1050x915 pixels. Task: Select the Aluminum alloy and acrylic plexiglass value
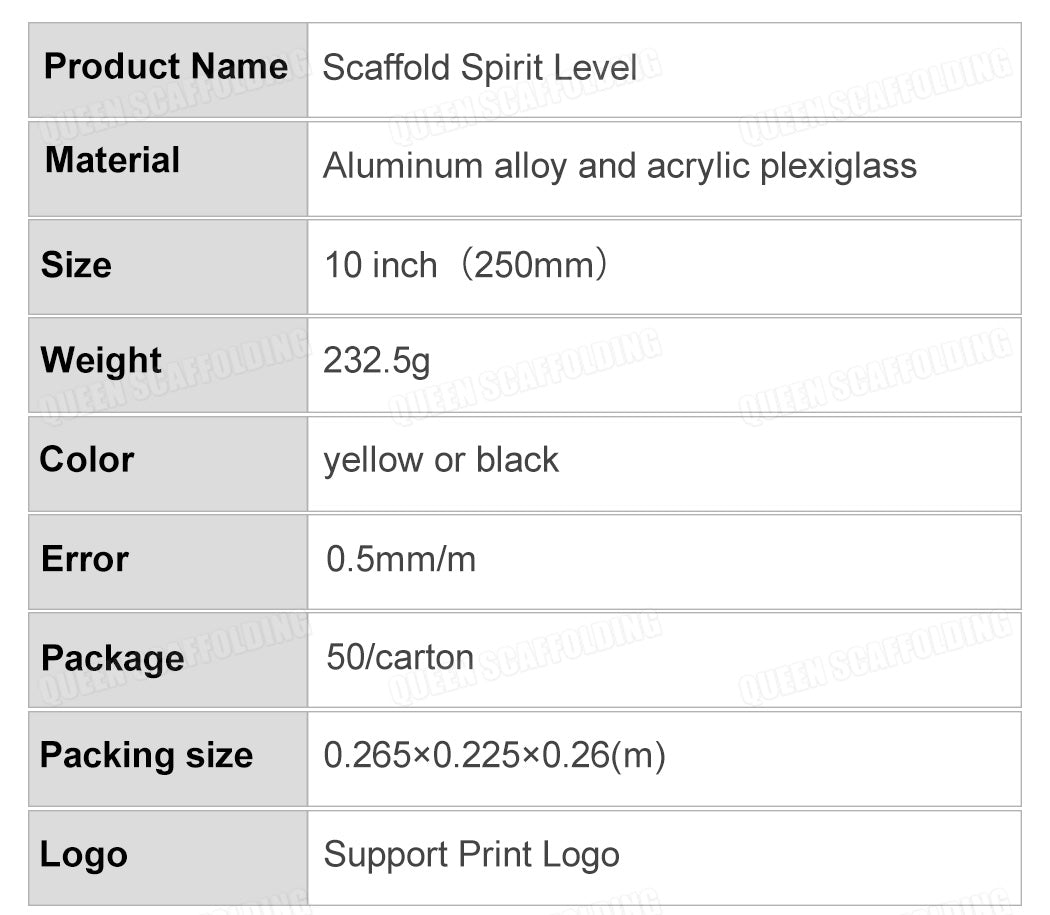pos(619,166)
